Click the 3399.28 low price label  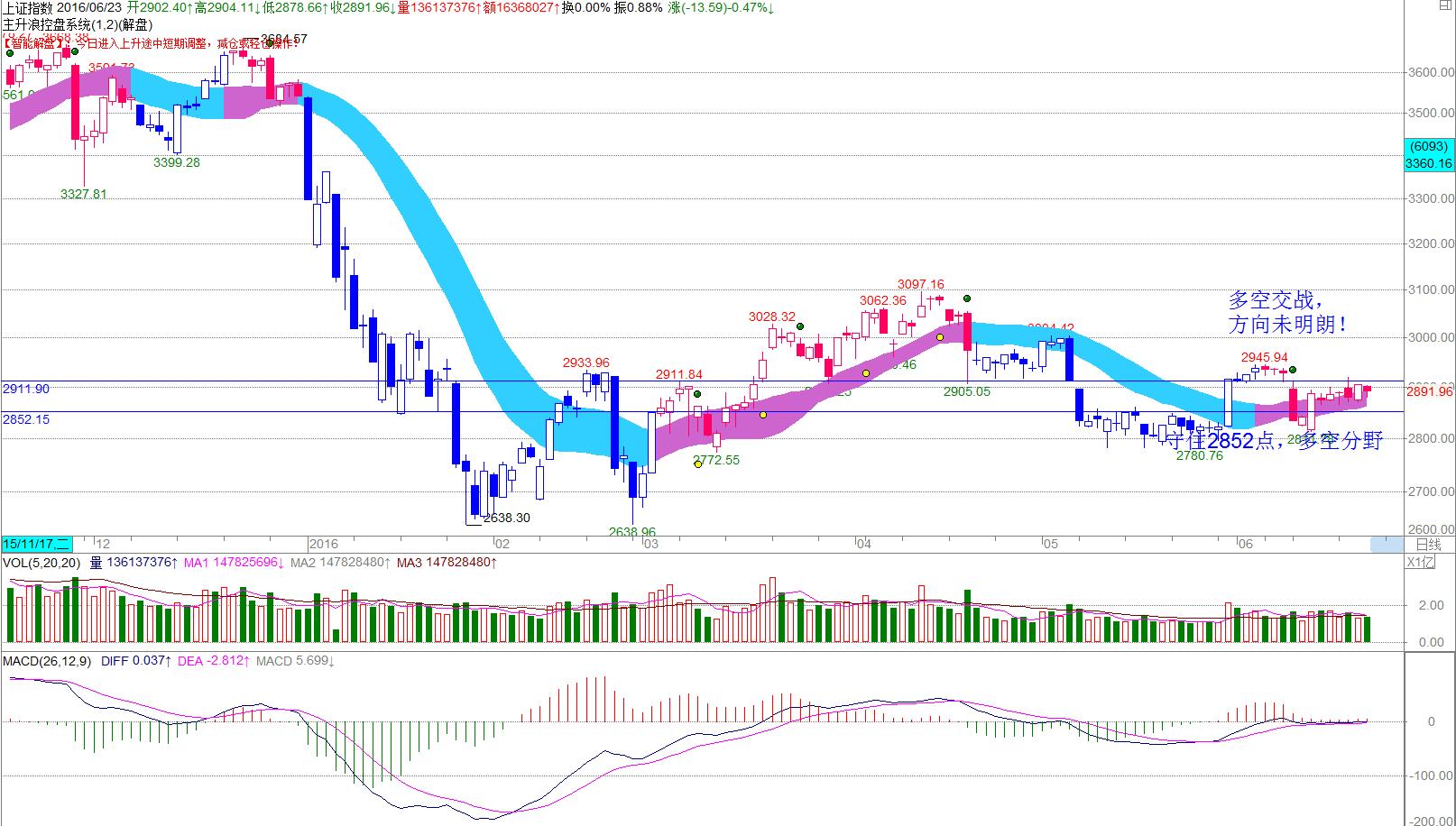coord(177,162)
